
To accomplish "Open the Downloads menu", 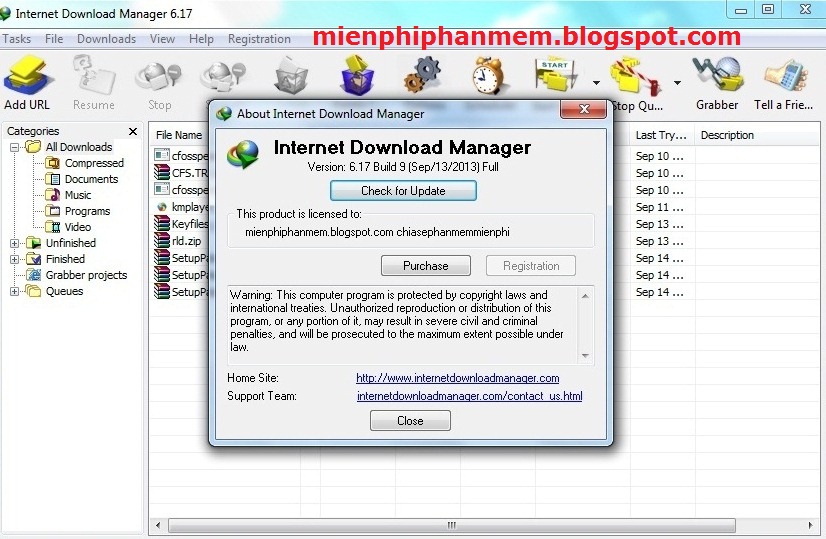I will [x=106, y=39].
